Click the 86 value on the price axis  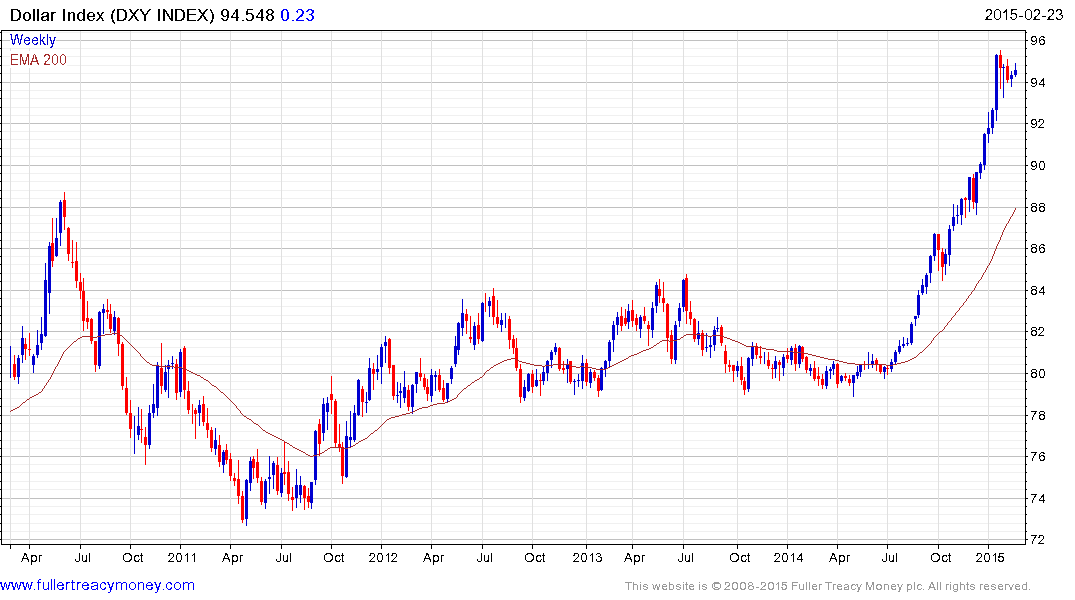coord(1038,249)
